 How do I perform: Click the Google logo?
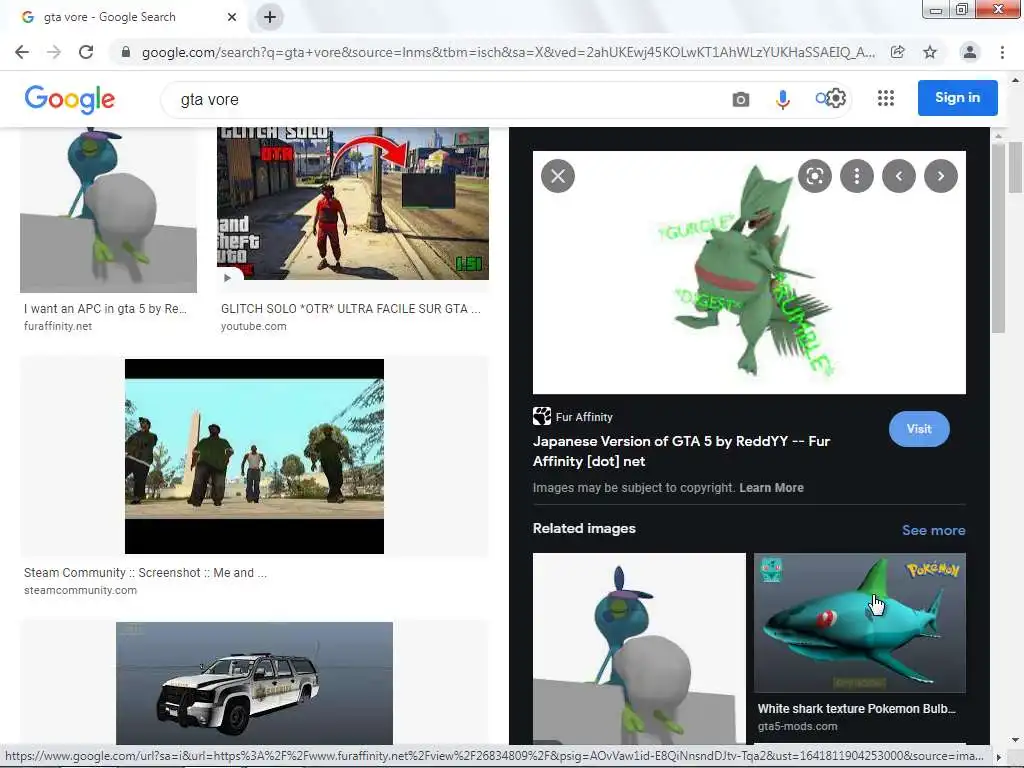click(x=70, y=99)
